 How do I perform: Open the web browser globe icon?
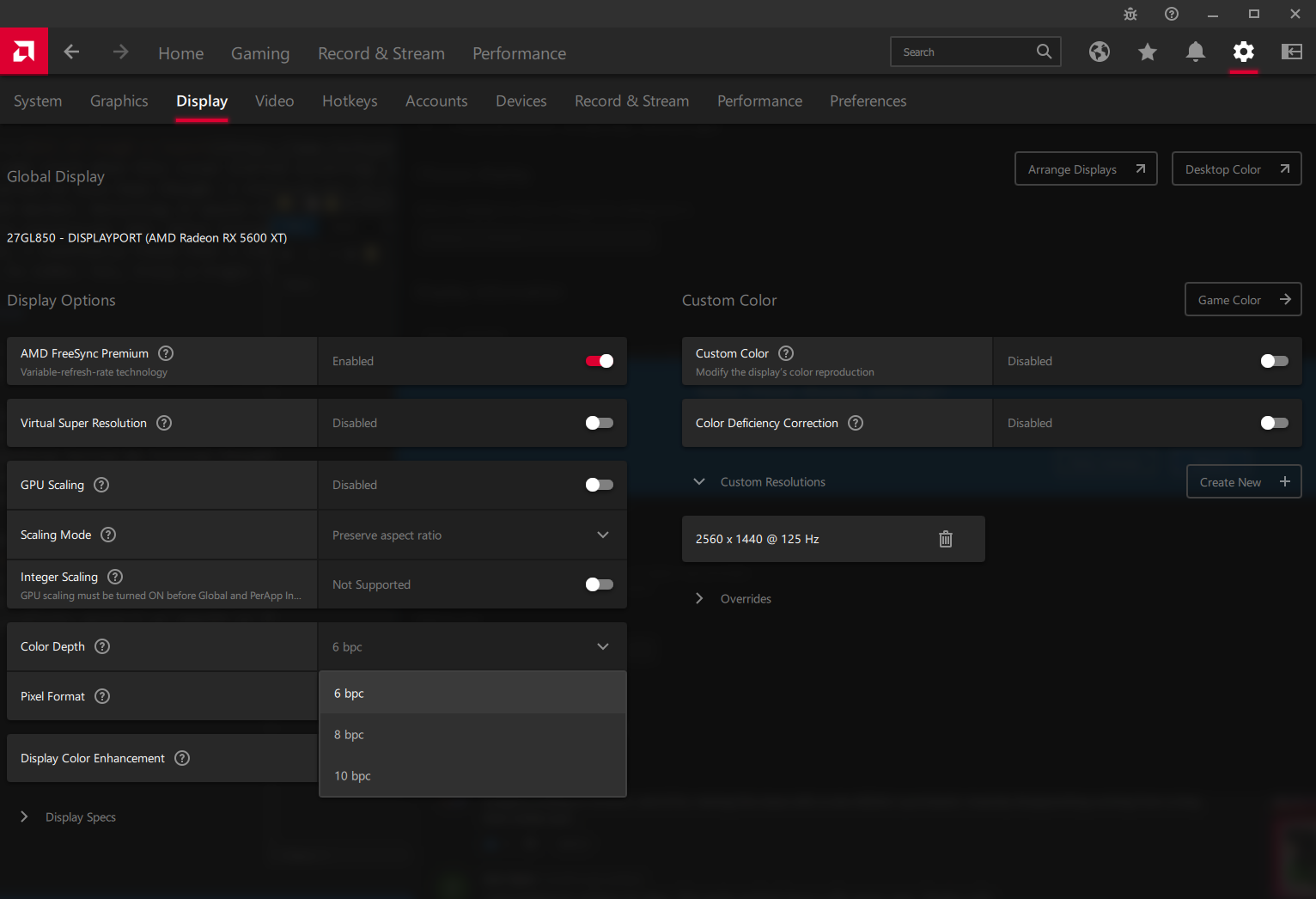click(1100, 52)
